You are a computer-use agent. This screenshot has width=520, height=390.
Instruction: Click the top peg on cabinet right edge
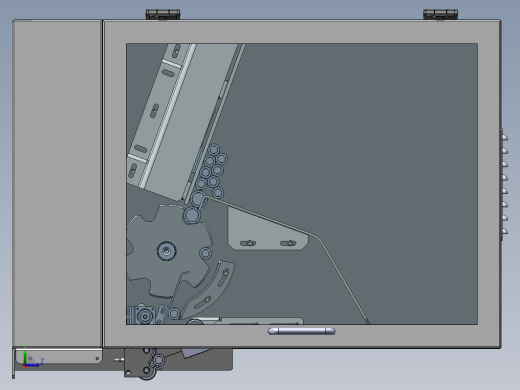[x=504, y=137]
